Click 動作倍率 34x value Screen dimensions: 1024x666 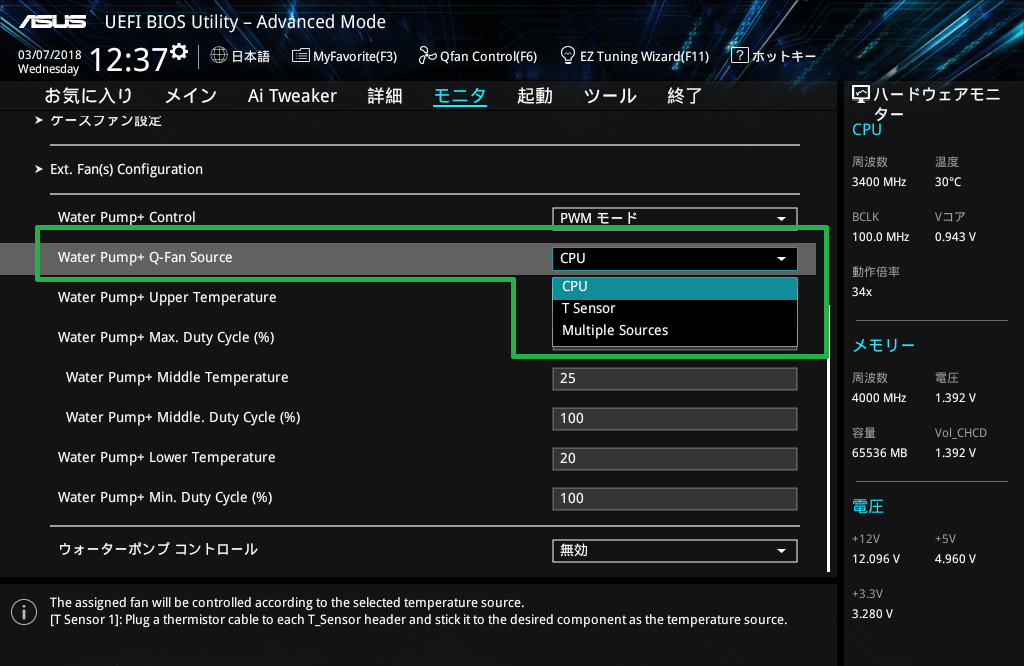pos(861,292)
